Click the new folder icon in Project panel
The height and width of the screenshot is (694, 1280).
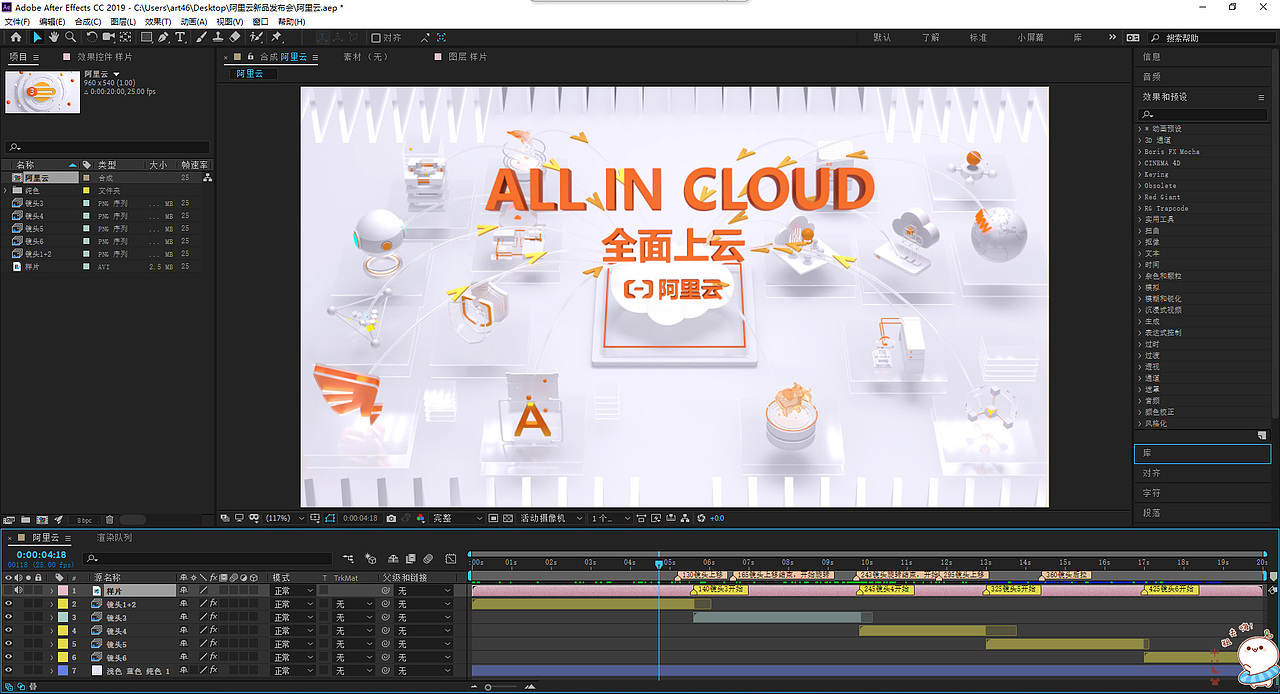pyautogui.click(x=25, y=519)
